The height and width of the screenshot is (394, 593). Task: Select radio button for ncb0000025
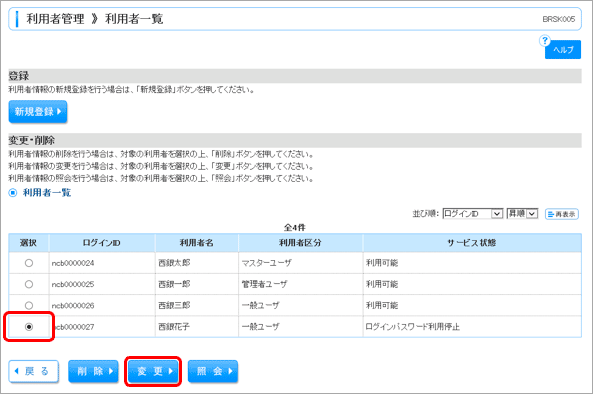(x=29, y=284)
